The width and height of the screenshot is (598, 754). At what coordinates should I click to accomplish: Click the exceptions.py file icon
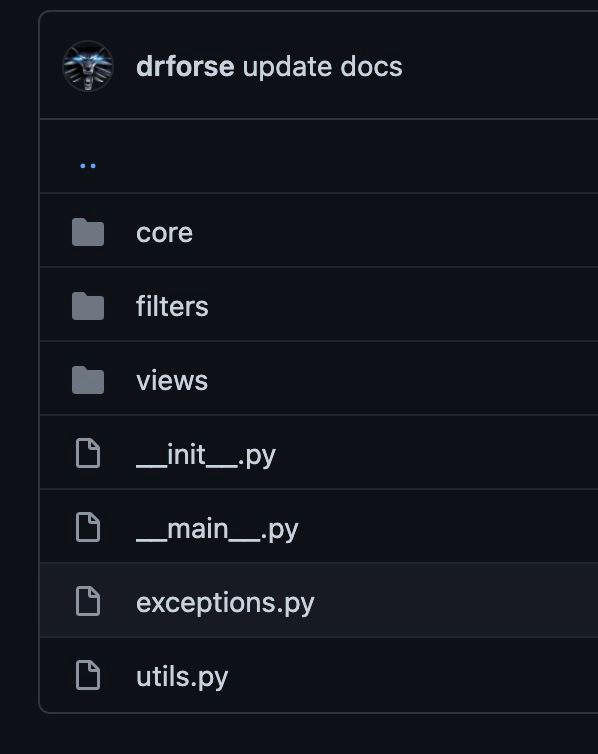(88, 601)
